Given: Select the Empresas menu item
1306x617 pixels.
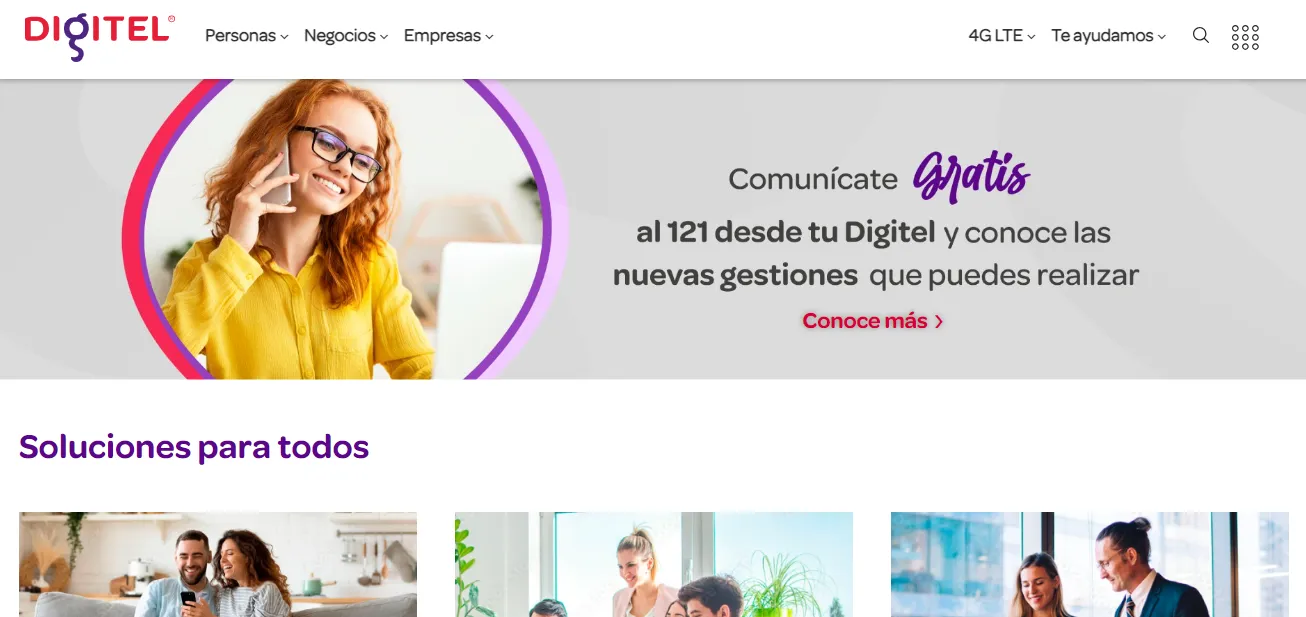Looking at the screenshot, I should click(442, 36).
